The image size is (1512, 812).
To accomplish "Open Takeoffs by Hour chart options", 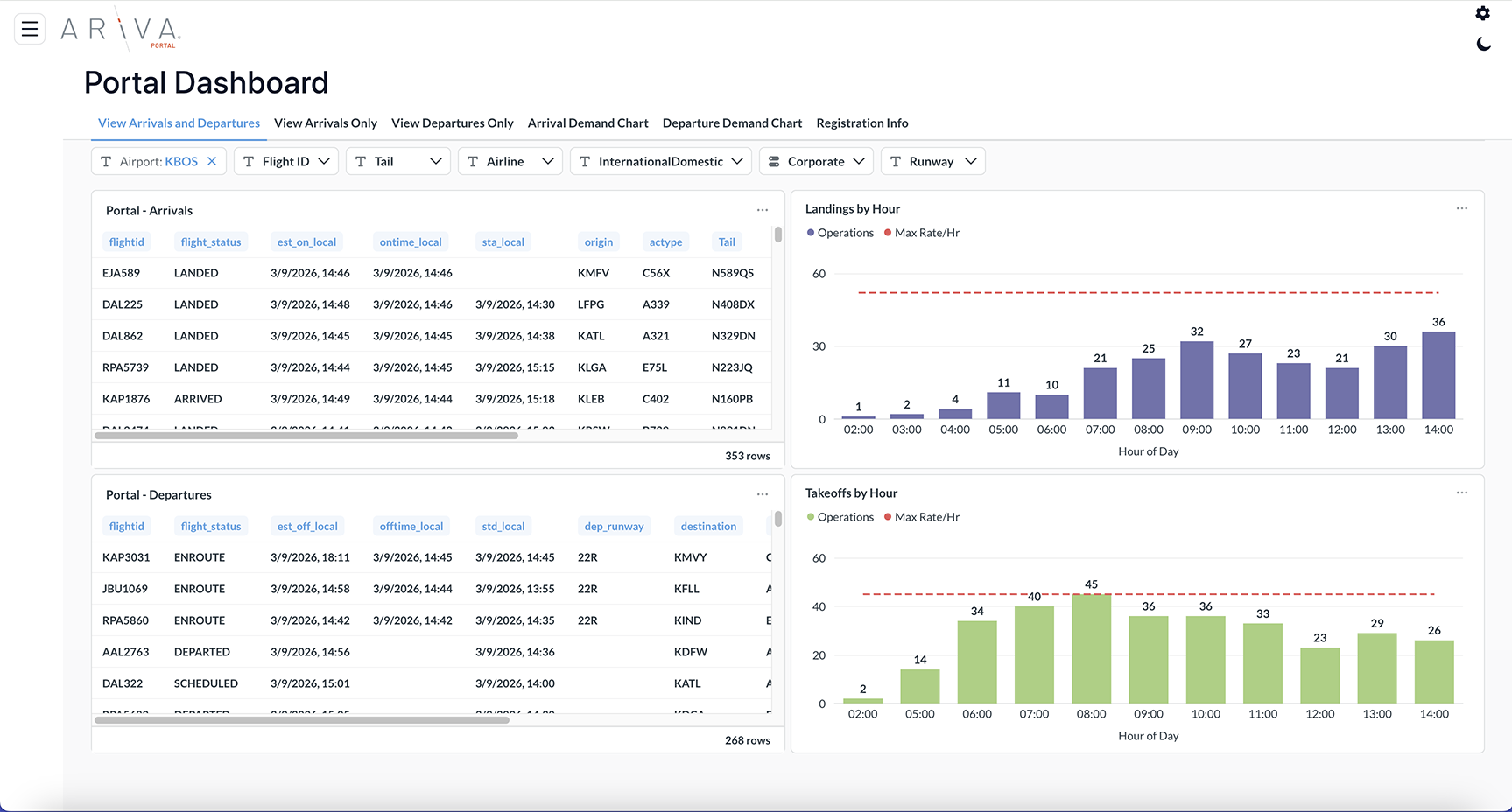I will 1461,493.
